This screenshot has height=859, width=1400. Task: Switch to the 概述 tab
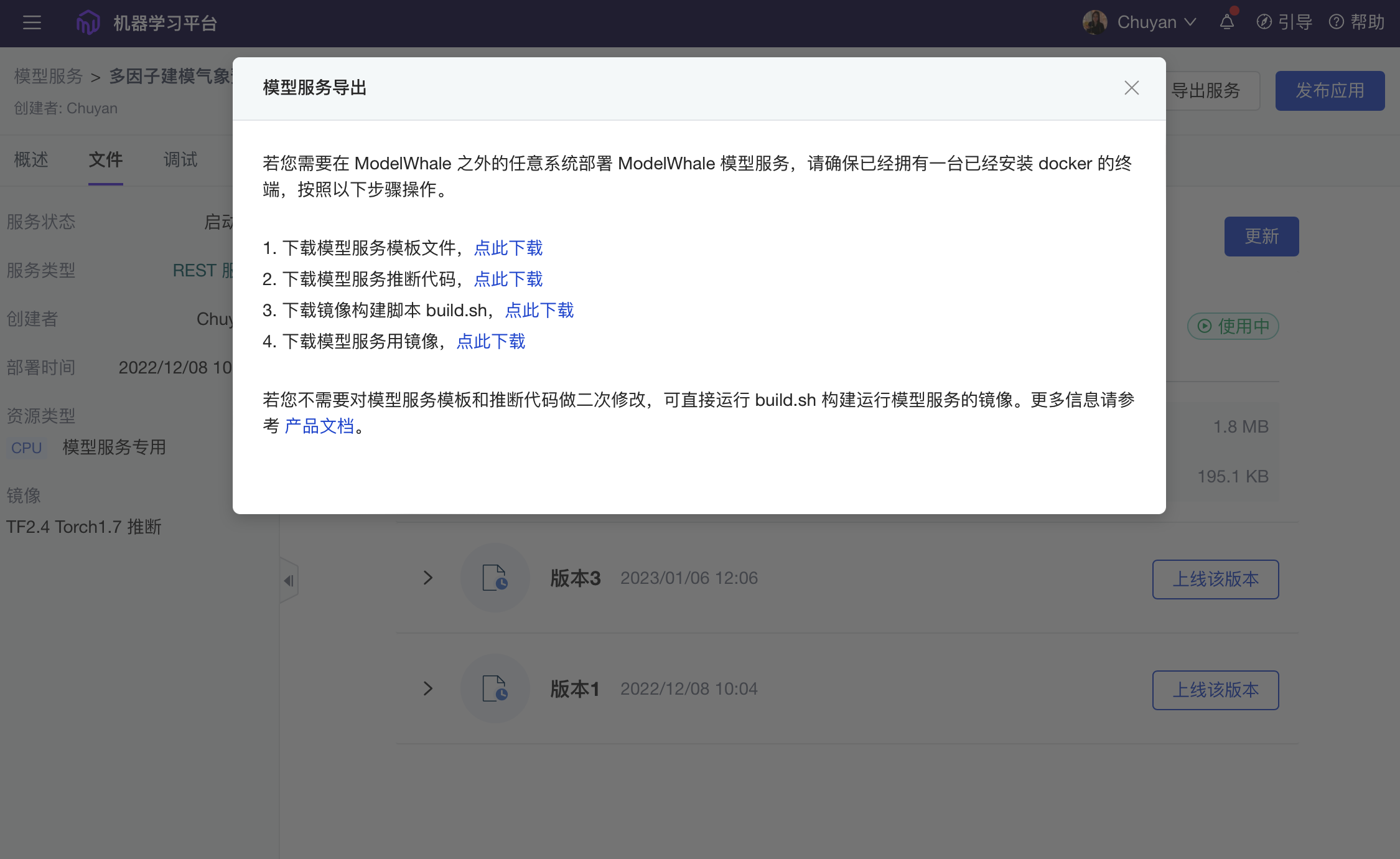click(x=31, y=160)
